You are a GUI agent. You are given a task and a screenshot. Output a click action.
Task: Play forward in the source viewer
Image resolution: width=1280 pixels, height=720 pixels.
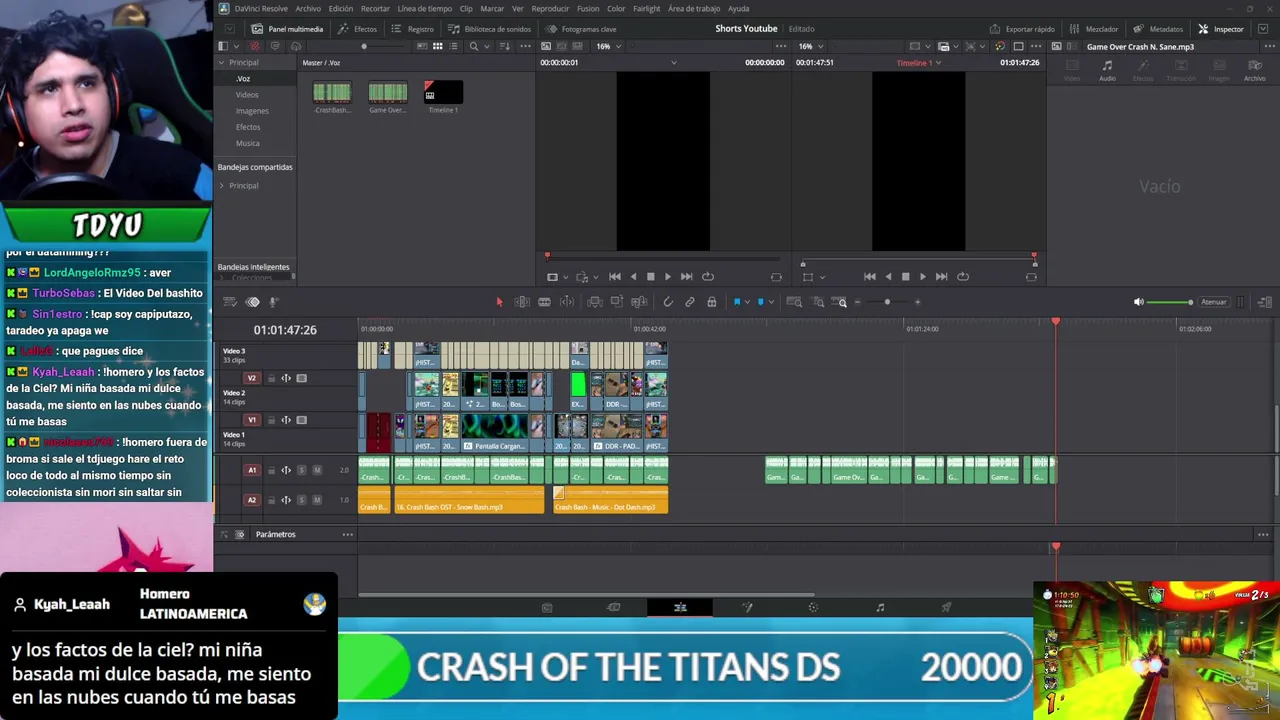tap(667, 277)
